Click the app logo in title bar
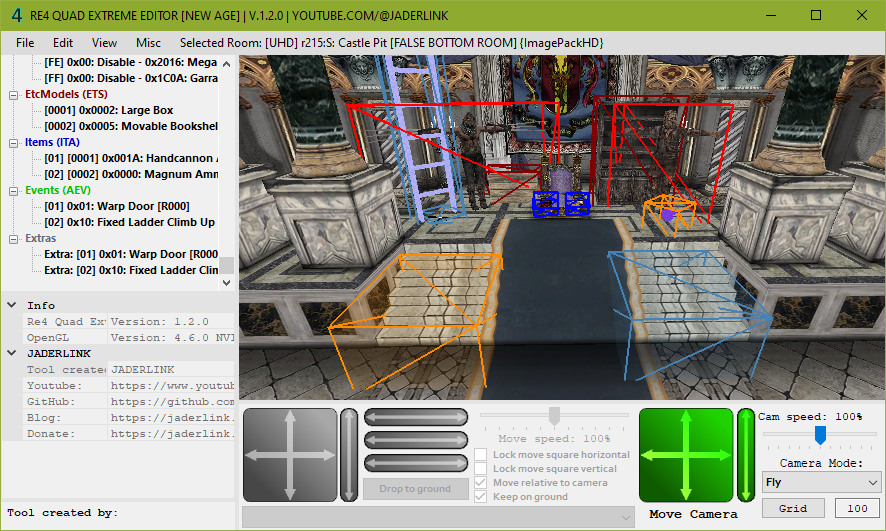The height and width of the screenshot is (531, 886). (16, 15)
